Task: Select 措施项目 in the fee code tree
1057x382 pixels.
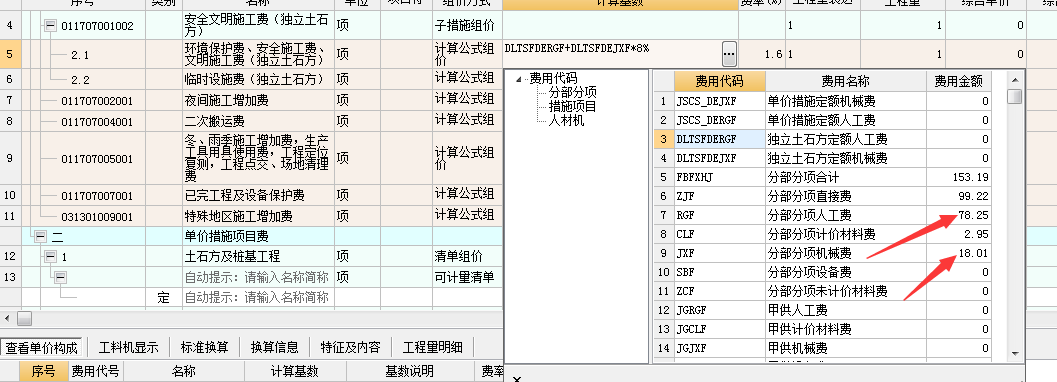Action: click(x=572, y=106)
